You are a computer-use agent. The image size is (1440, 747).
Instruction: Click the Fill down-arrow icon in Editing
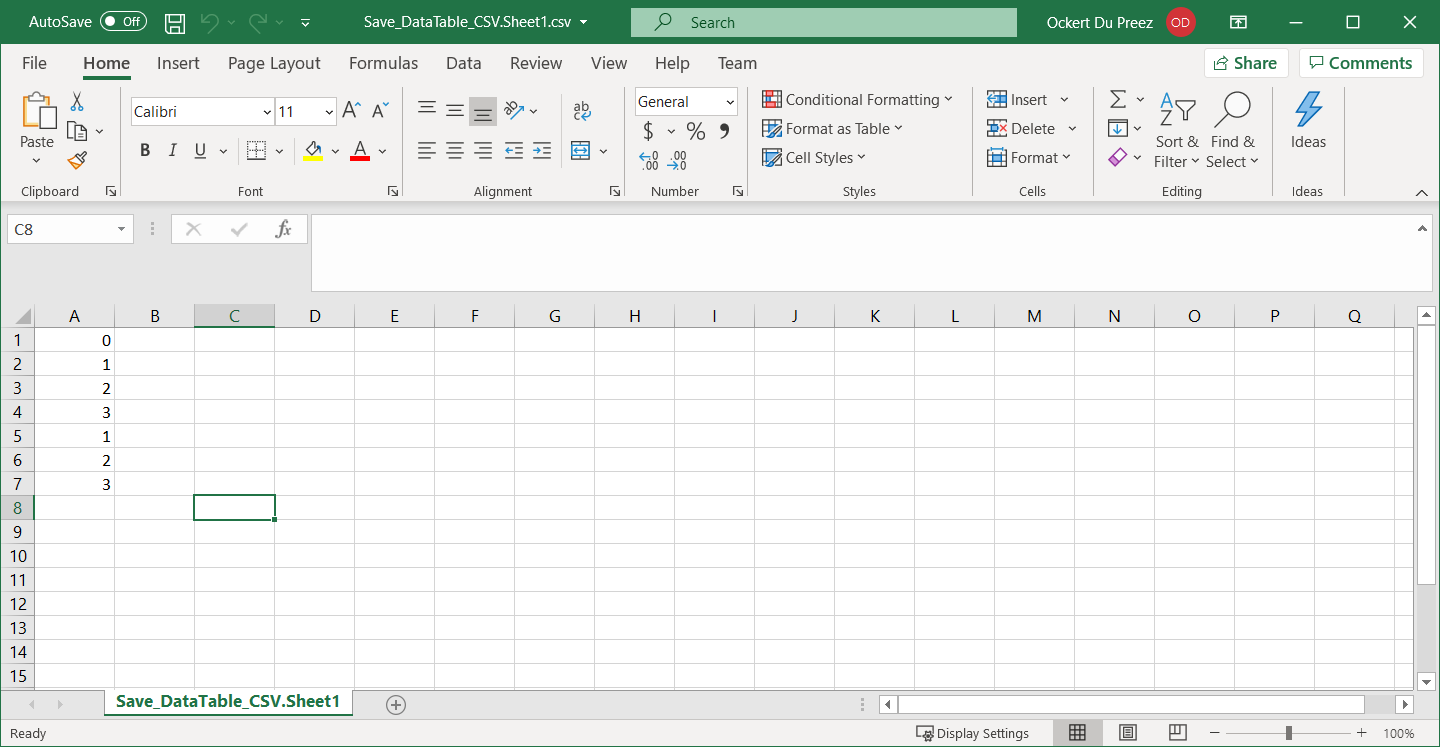tap(1118, 128)
